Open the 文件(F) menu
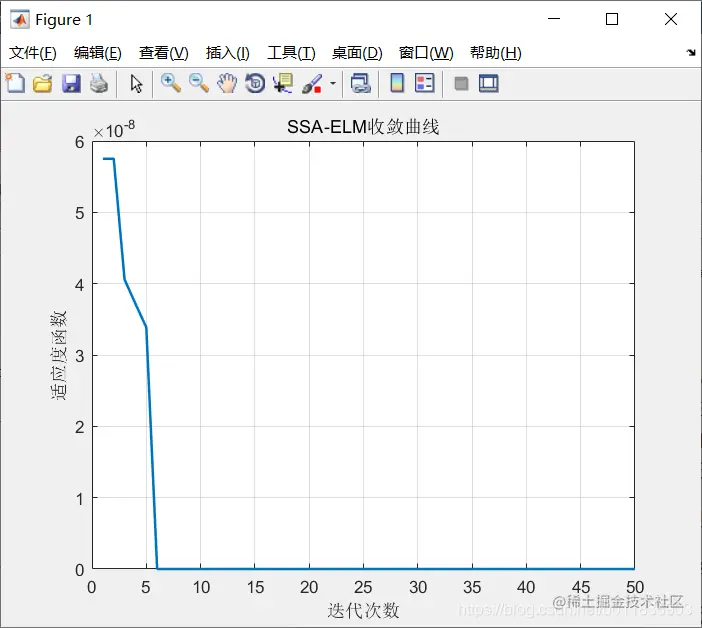Image resolution: width=702 pixels, height=628 pixels. coord(33,53)
